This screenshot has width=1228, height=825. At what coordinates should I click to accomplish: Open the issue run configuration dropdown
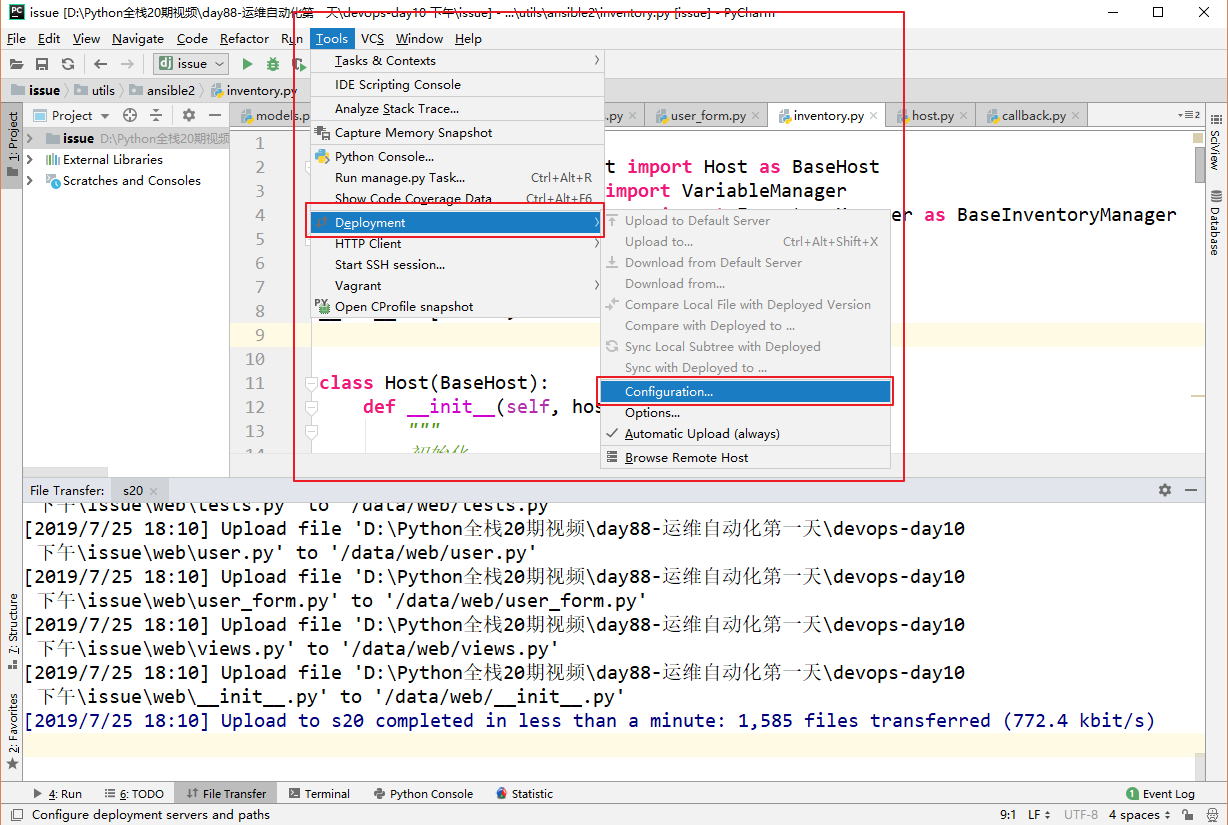coord(191,64)
